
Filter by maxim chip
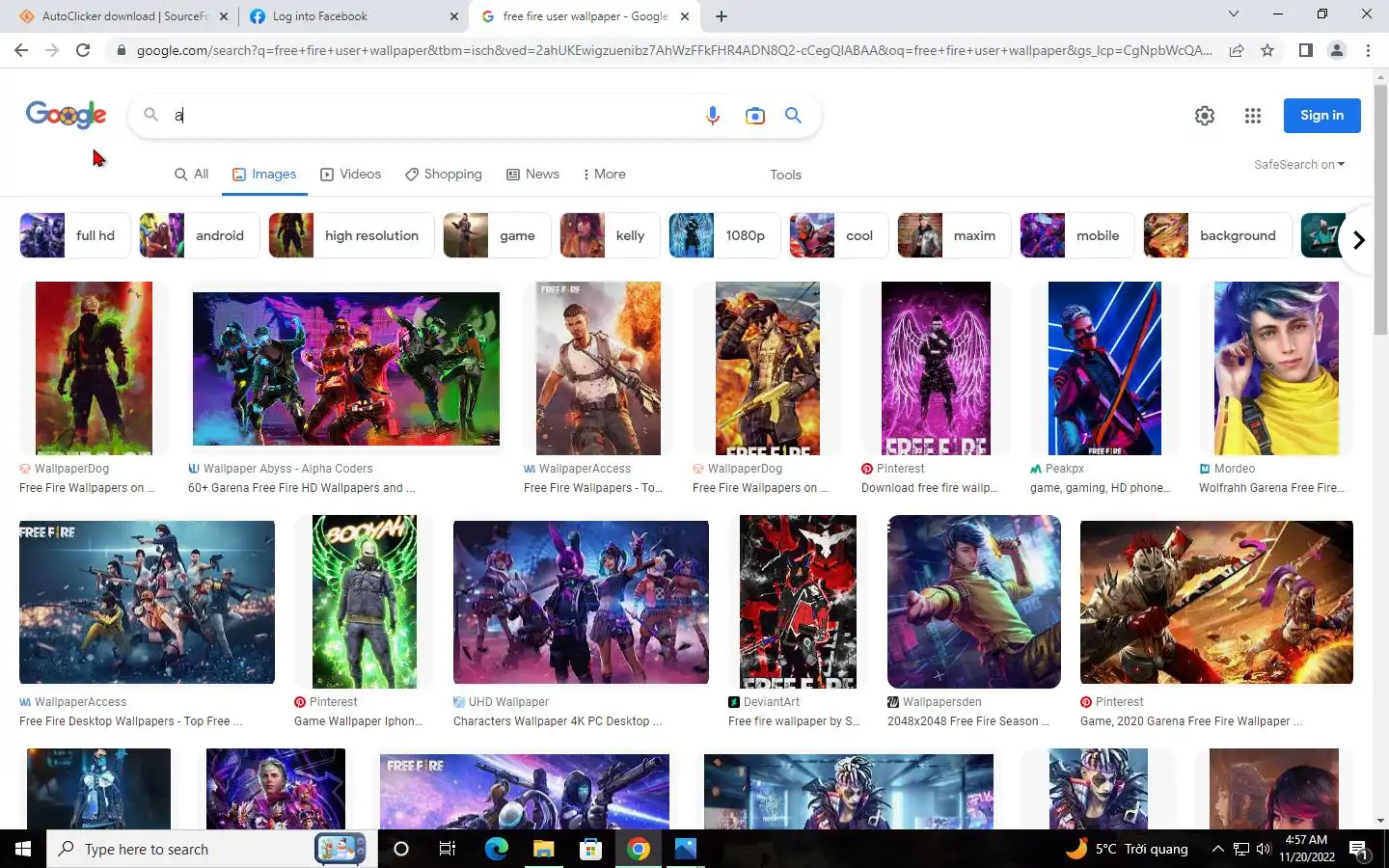click(954, 235)
